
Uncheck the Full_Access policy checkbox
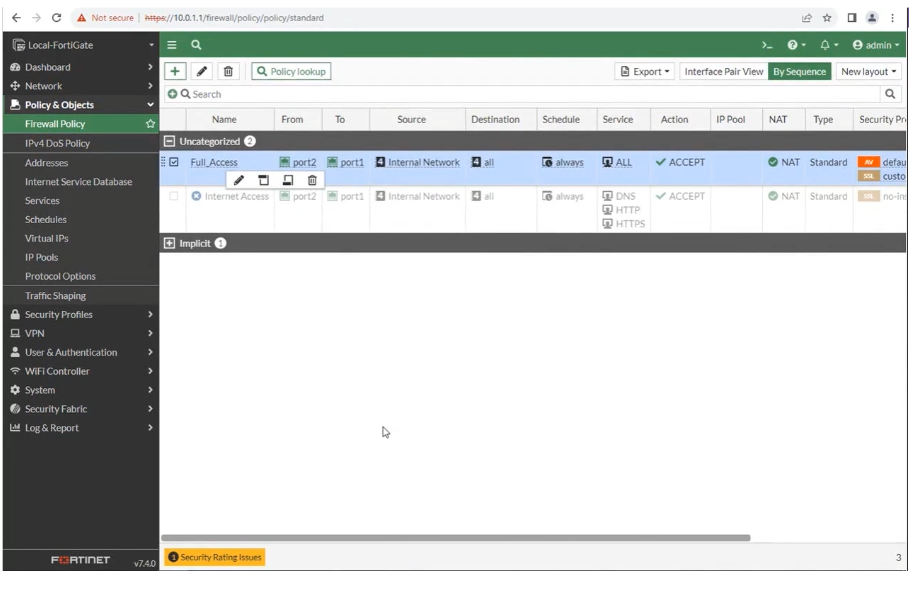[x=174, y=162]
